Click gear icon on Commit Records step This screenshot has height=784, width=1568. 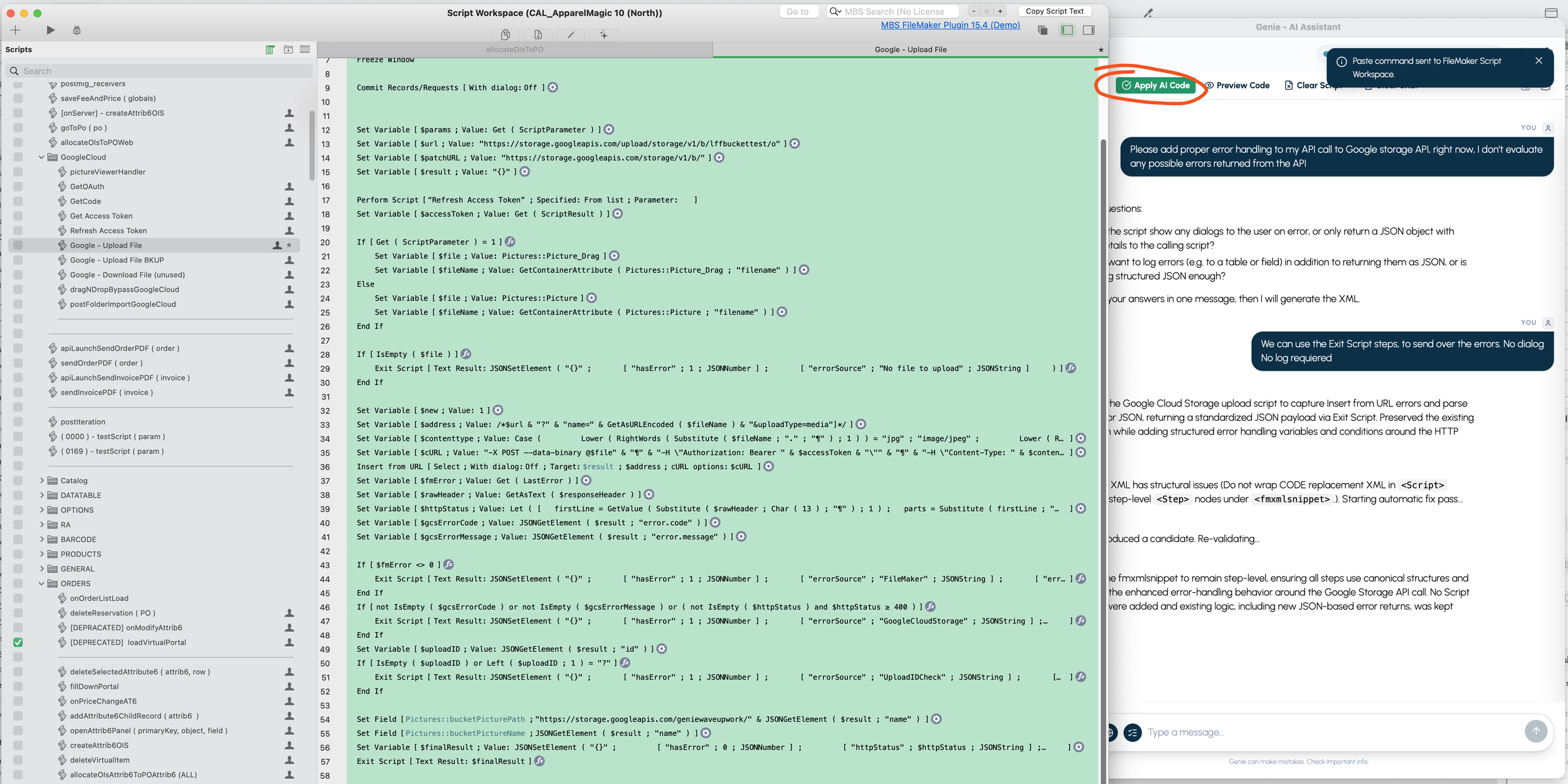[553, 88]
